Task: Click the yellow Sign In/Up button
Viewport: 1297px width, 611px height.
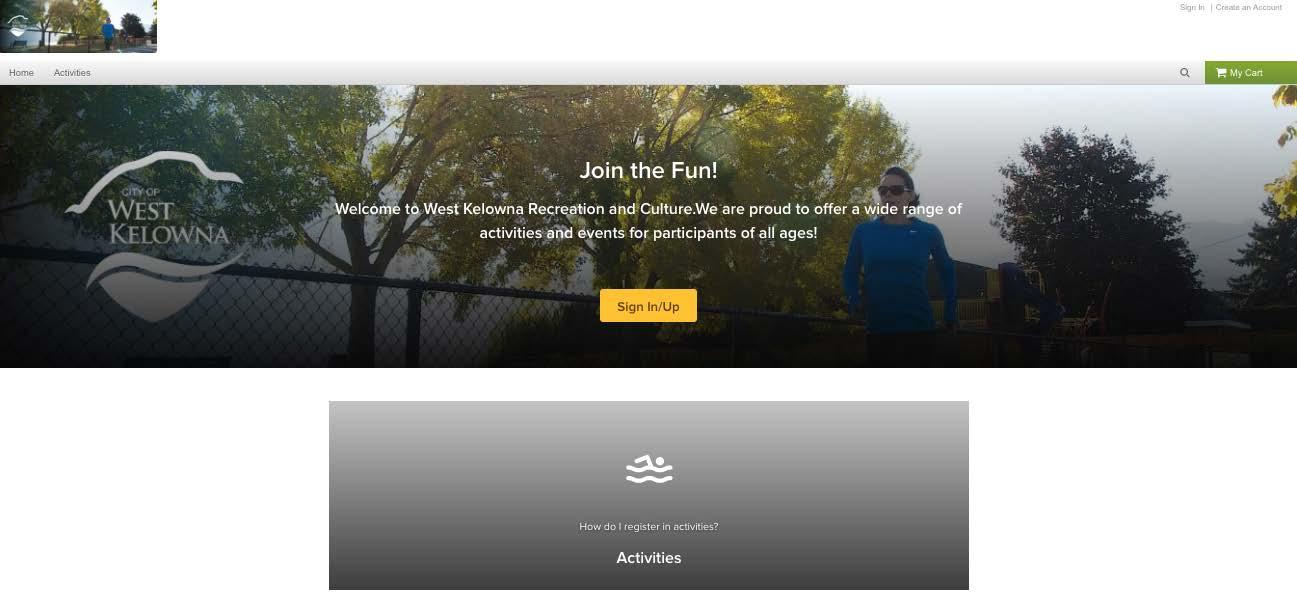Action: (648, 306)
